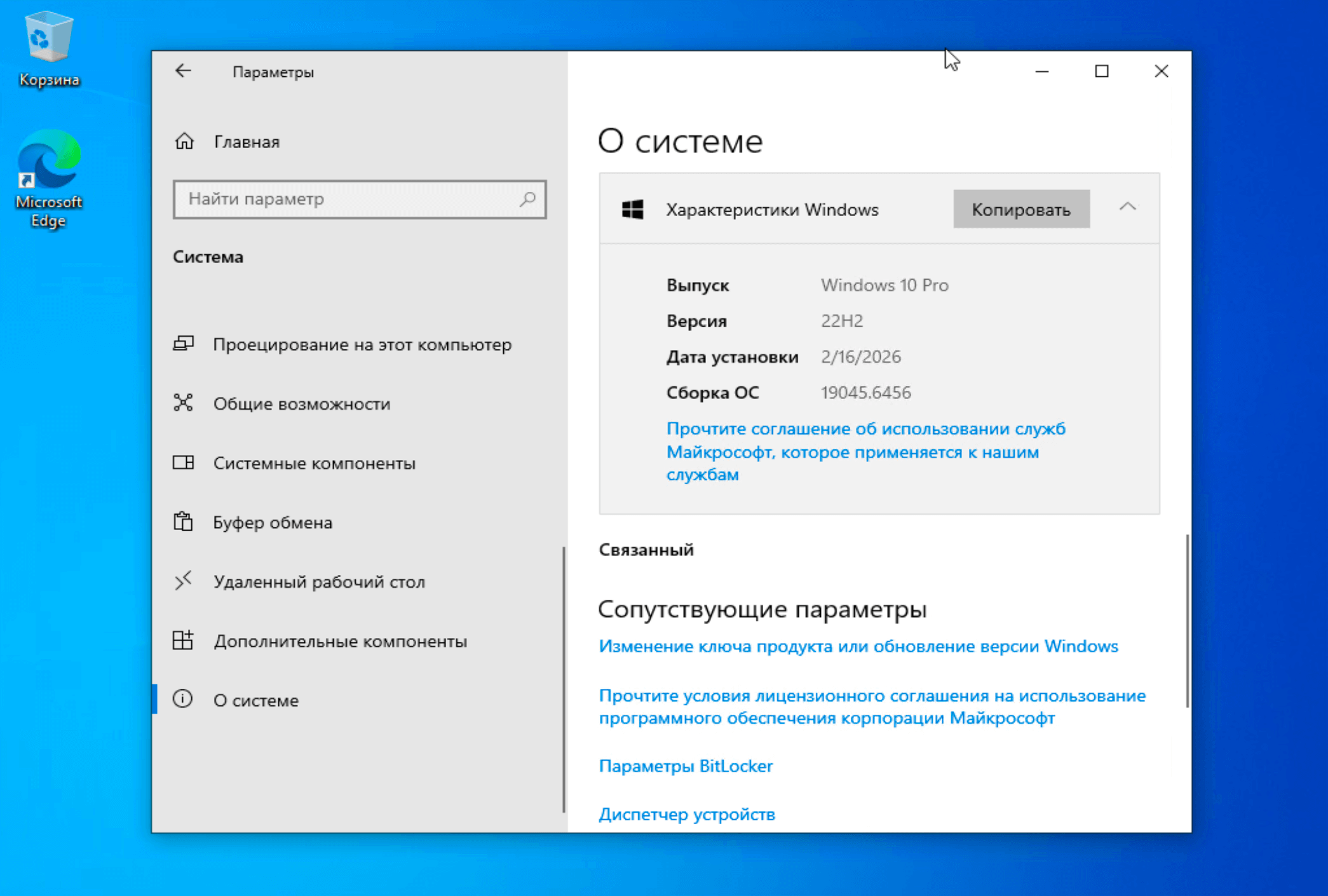This screenshot has width=1328, height=896.
Task: Collapse Характеристики Windows section chevron
Action: 1127,207
